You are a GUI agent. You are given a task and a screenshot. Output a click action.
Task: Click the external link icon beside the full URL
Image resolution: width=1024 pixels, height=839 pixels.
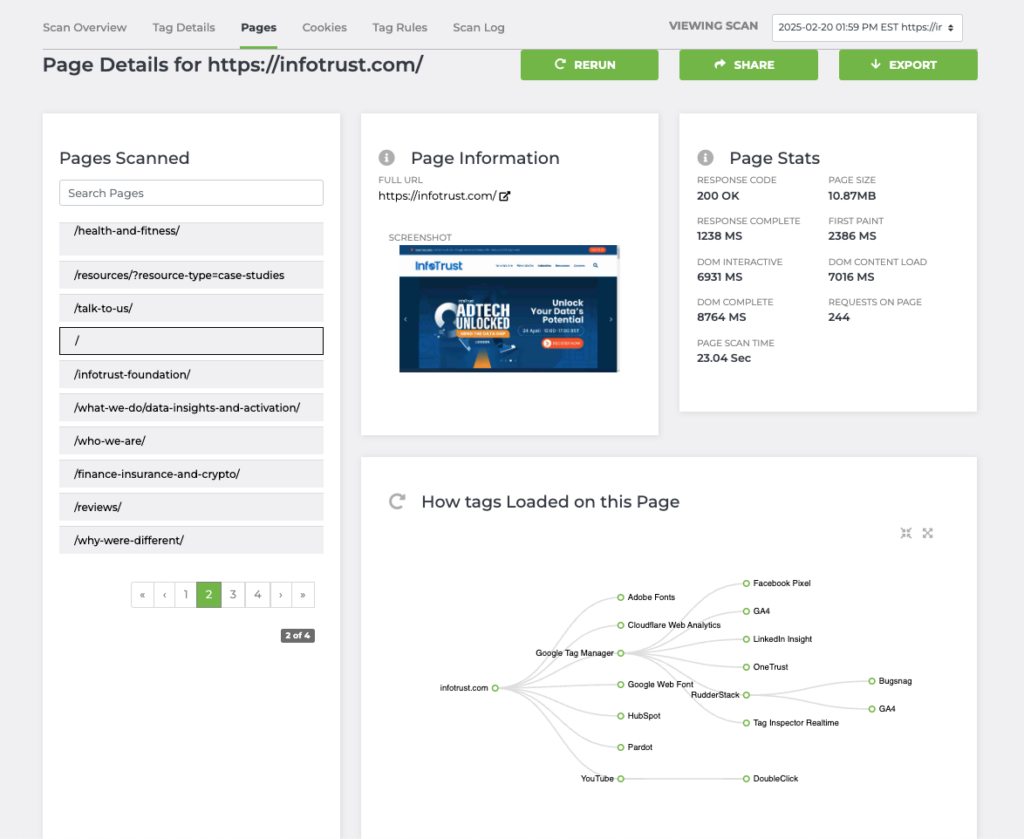tap(505, 196)
